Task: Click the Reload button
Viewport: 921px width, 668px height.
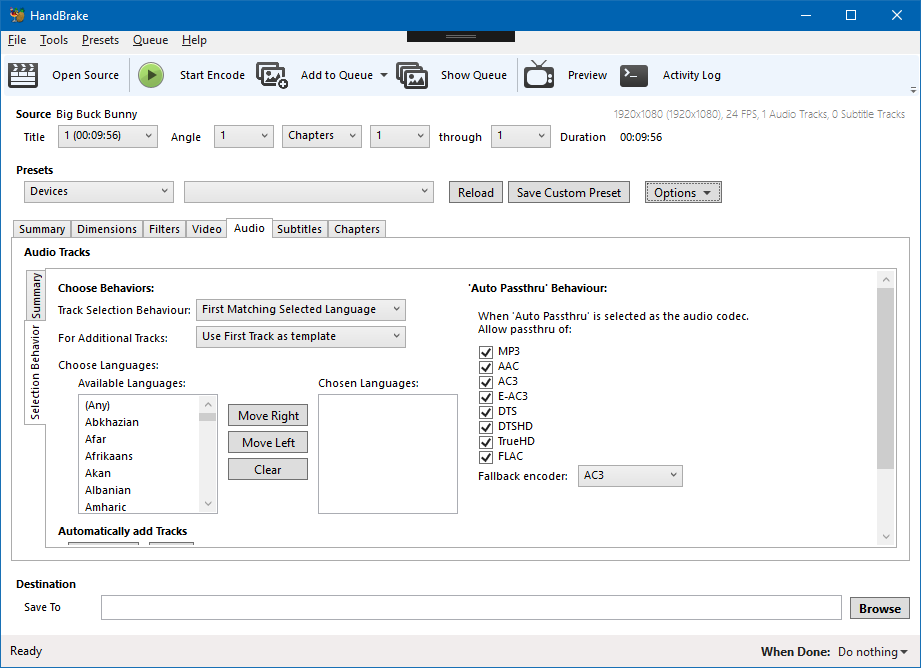Action: 476,193
